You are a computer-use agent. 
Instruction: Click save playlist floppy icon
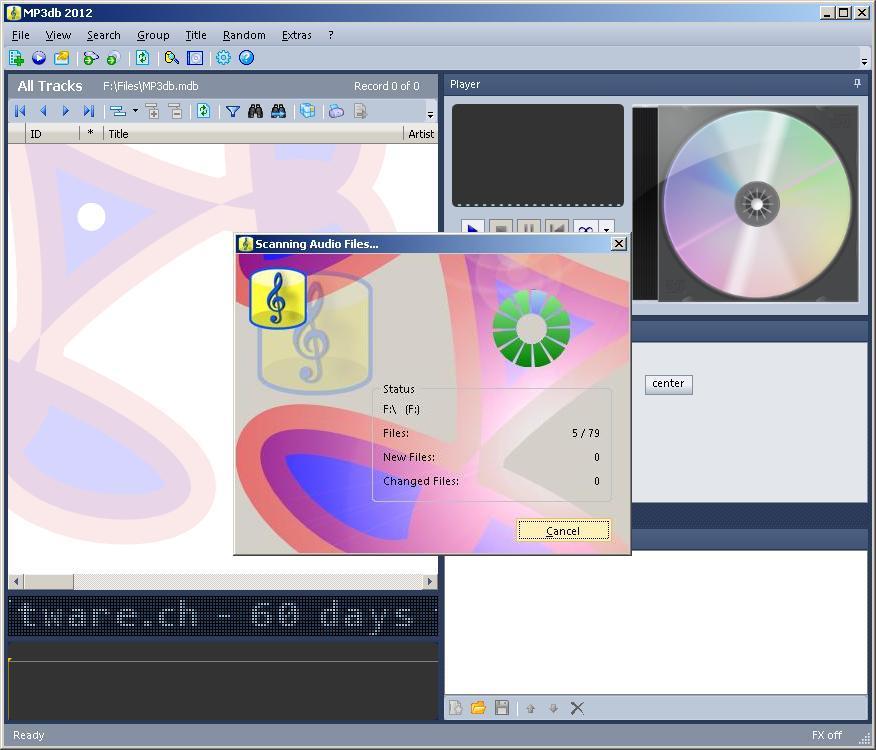click(502, 708)
